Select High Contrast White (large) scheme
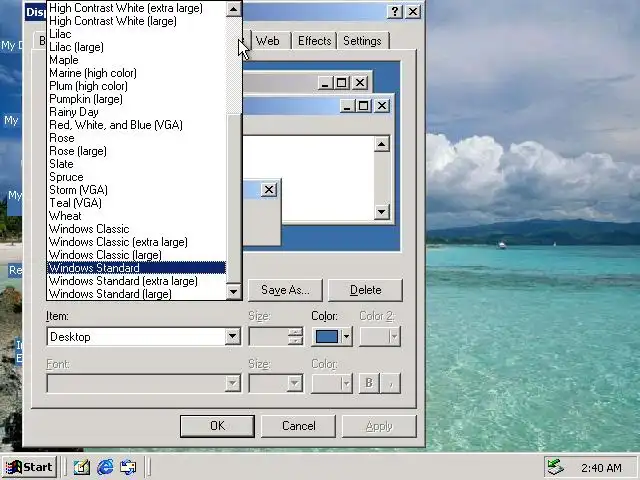Screen dimensions: 640x480 pyautogui.click(x=136, y=21)
